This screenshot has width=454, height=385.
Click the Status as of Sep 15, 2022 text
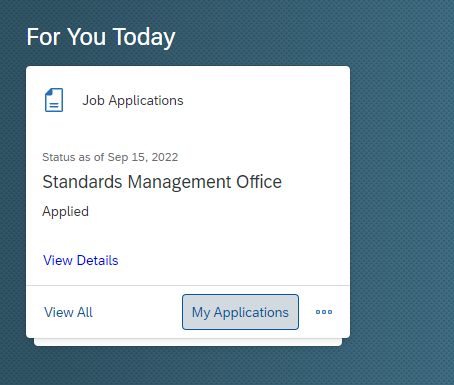(x=110, y=157)
